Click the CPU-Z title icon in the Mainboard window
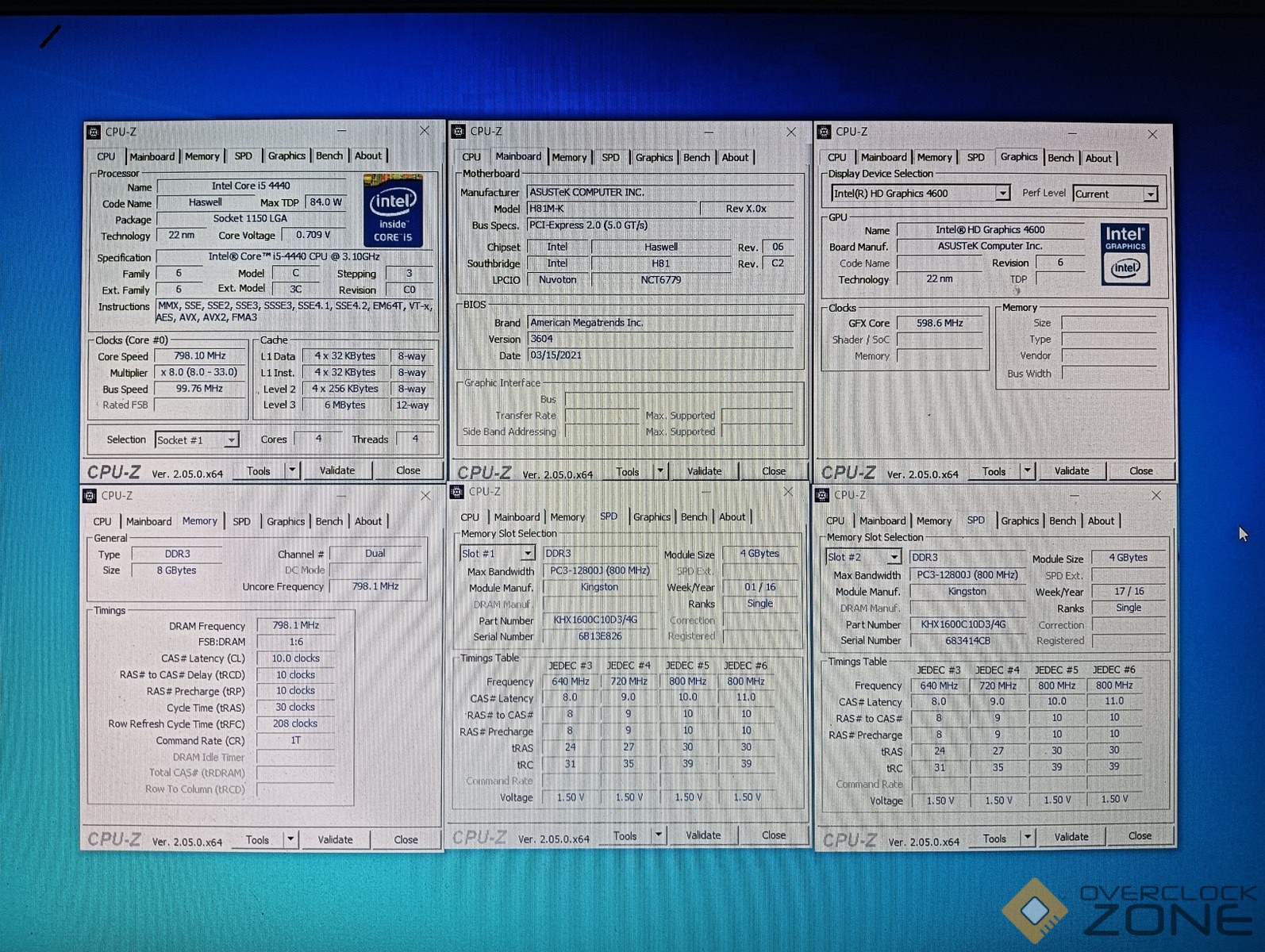This screenshot has width=1265, height=952. (x=459, y=131)
